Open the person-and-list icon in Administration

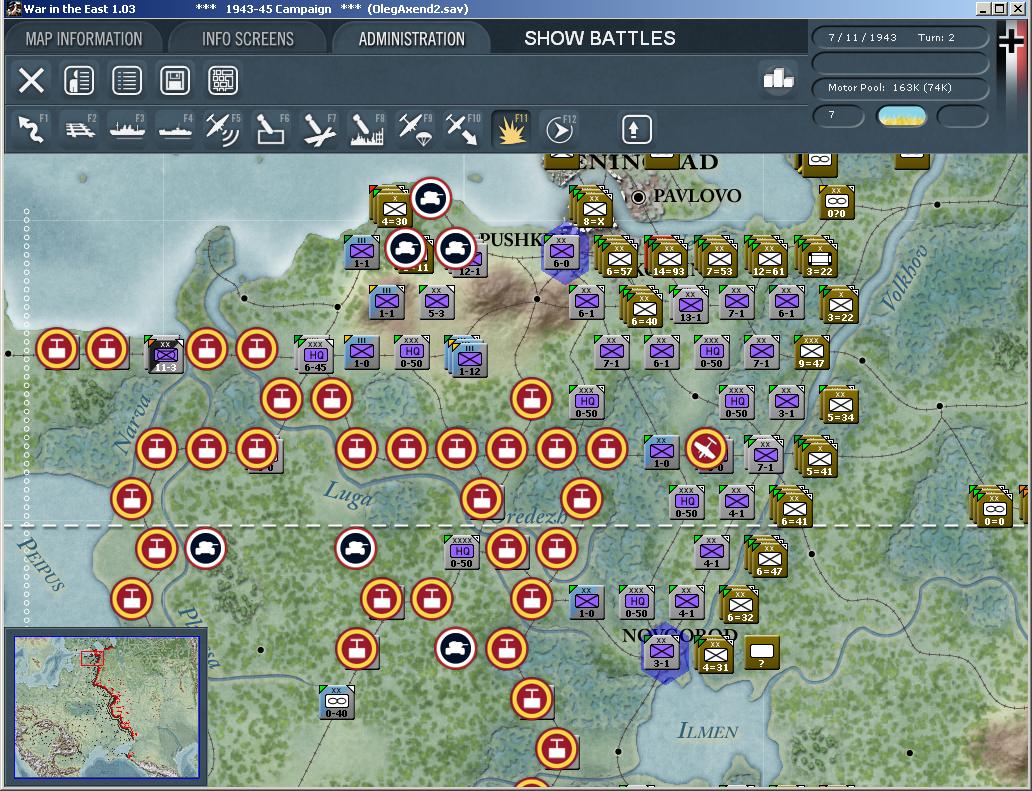click(x=79, y=80)
